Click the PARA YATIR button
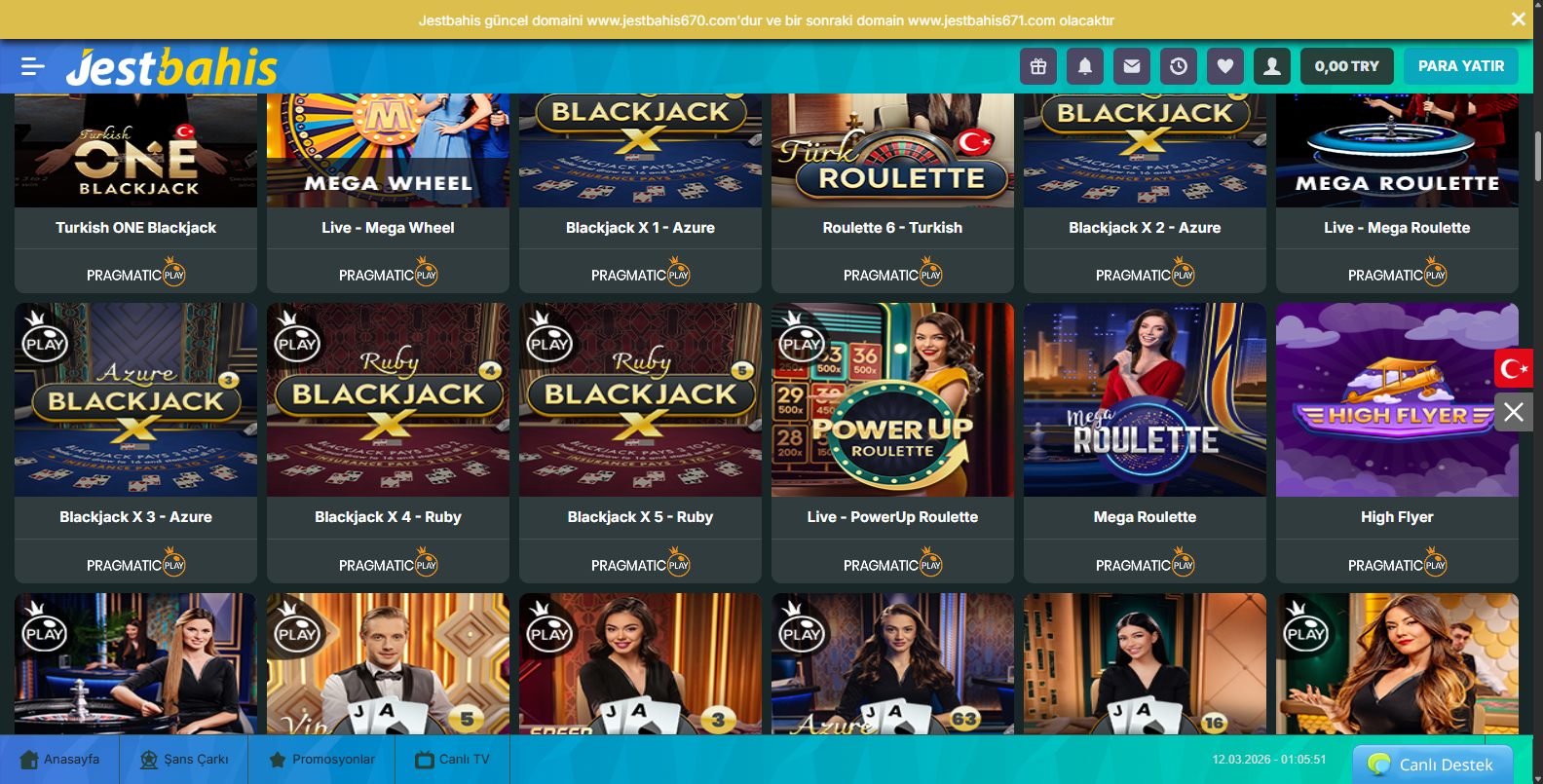1543x784 pixels. (x=1461, y=66)
